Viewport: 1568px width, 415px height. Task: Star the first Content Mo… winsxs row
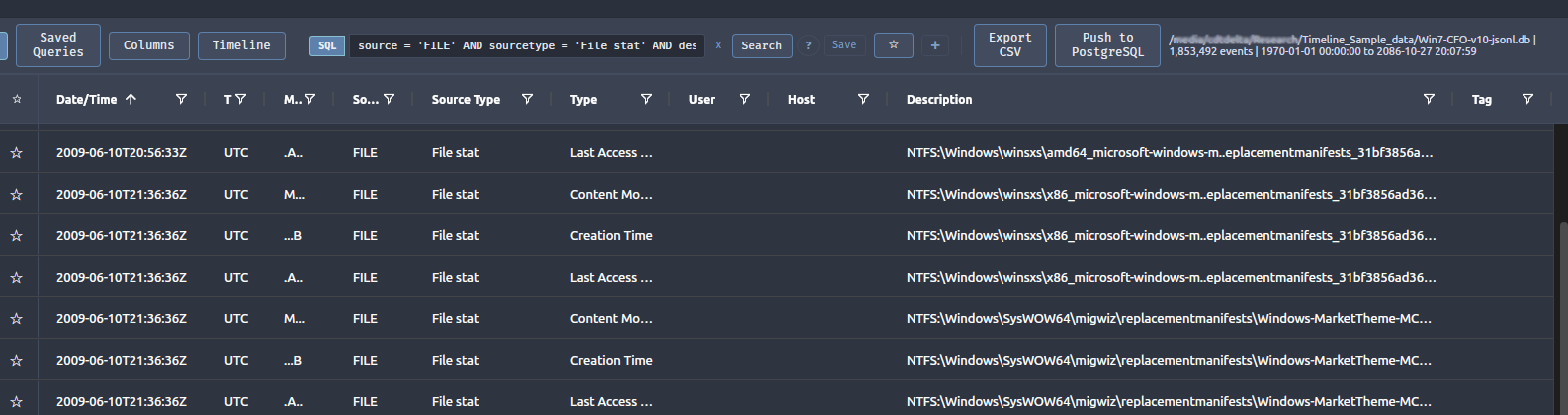(17, 195)
